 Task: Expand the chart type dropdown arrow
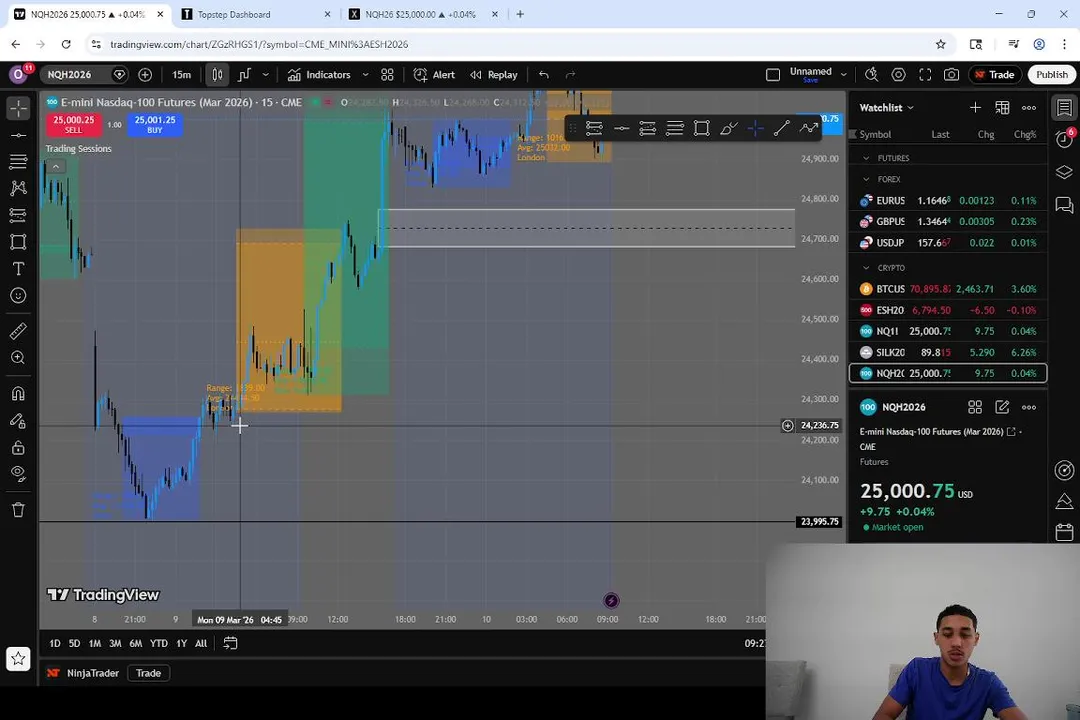pos(265,74)
